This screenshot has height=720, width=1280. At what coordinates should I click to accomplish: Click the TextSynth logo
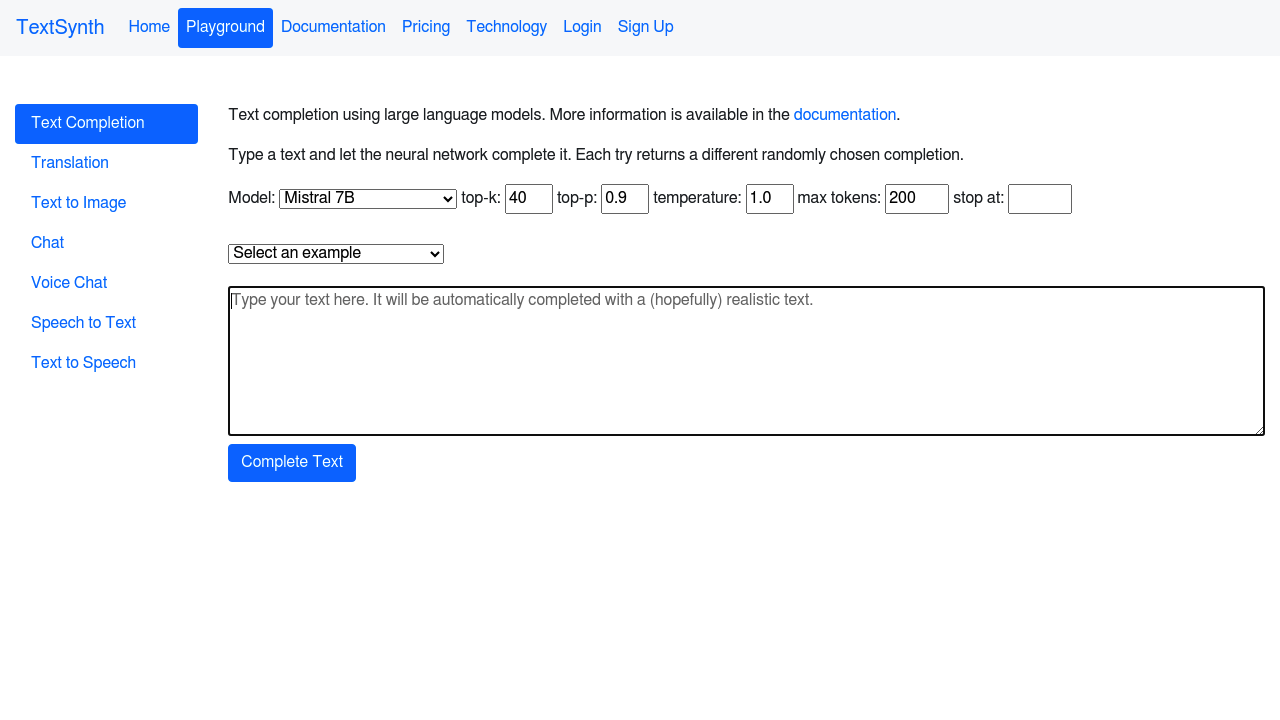point(60,27)
